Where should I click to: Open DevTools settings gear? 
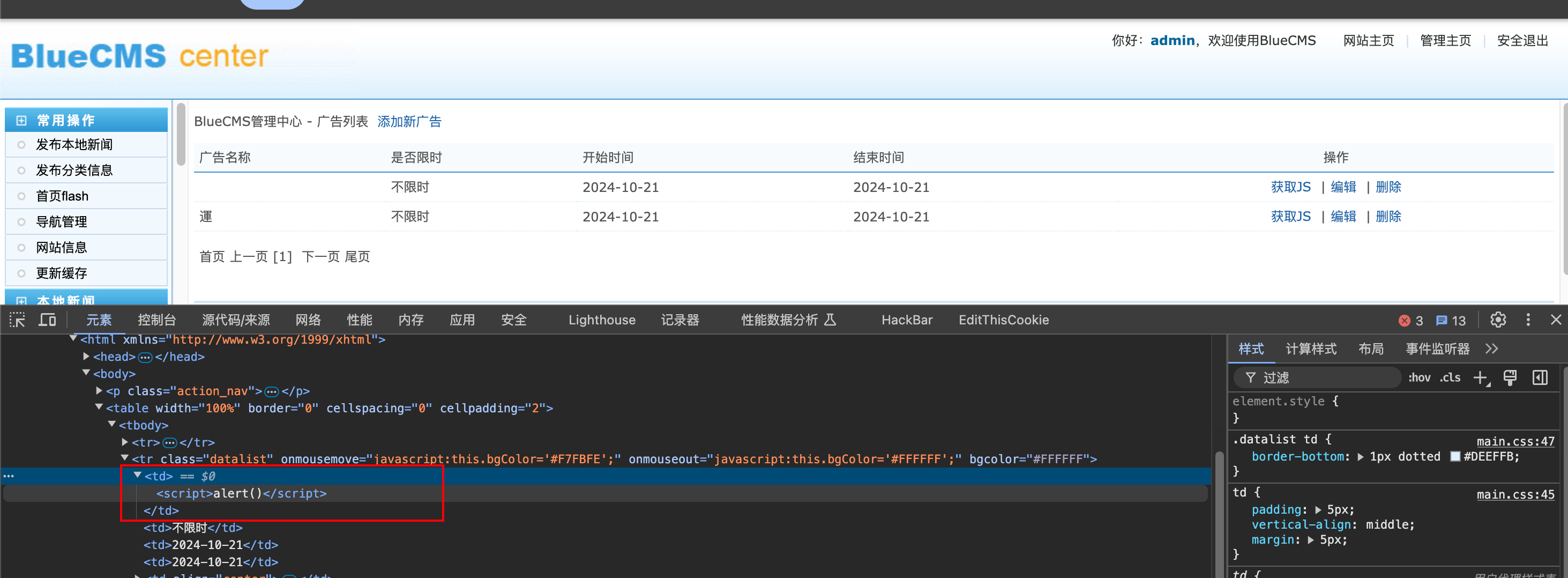[1498, 320]
